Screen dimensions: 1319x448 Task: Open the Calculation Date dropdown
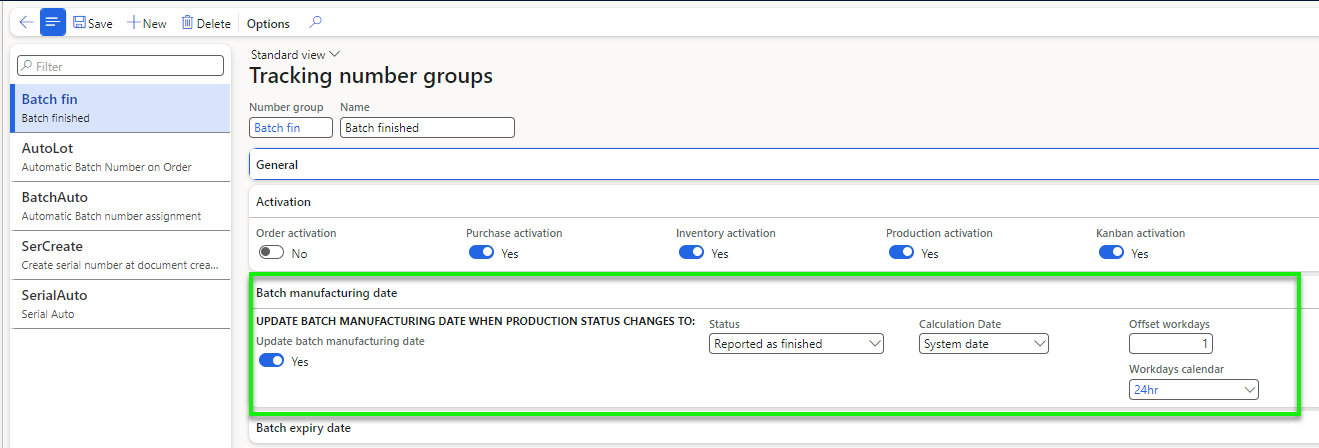(984, 344)
